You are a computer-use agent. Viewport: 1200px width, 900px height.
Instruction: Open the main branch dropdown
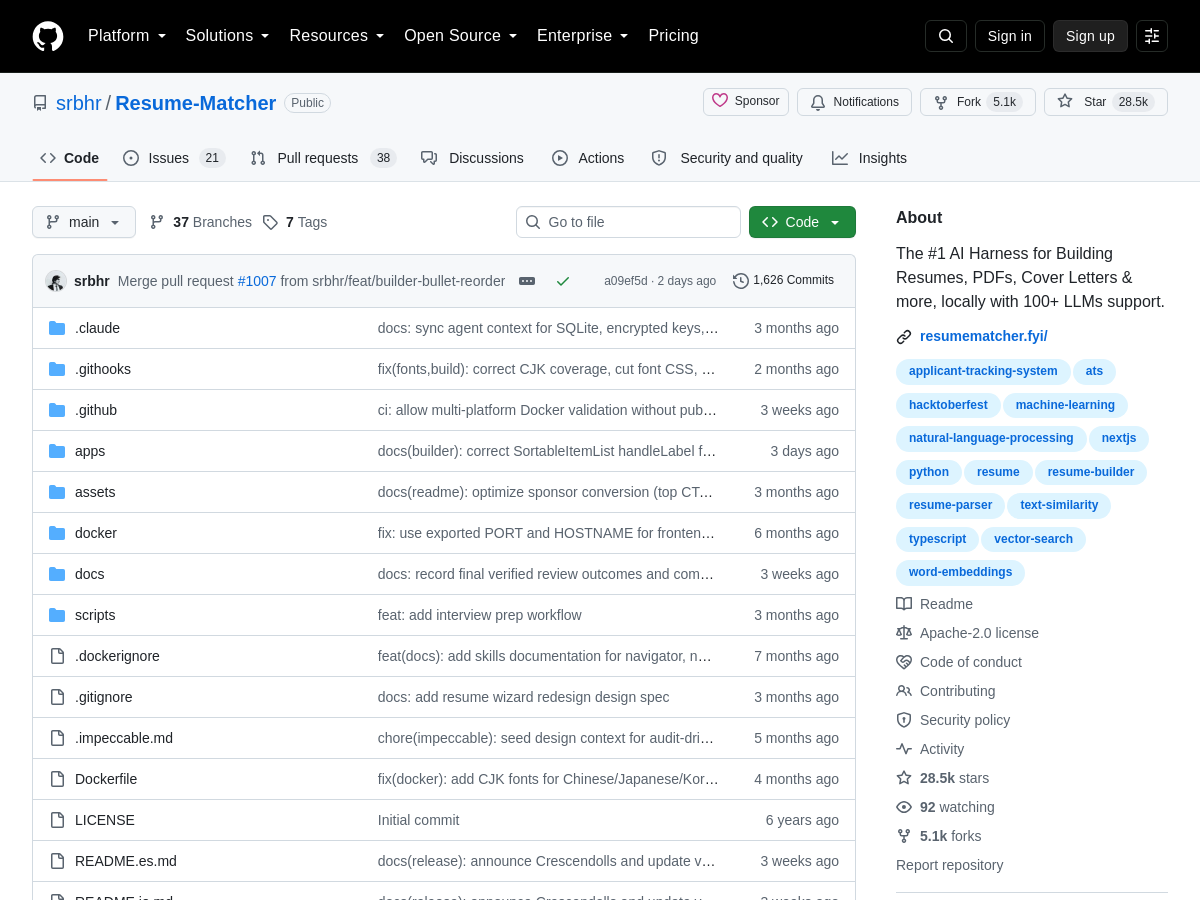tap(84, 222)
